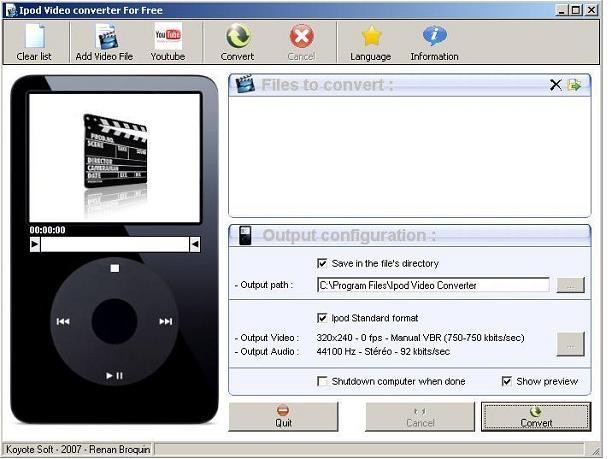Click the iPod icon in Output configuration header

245,235
